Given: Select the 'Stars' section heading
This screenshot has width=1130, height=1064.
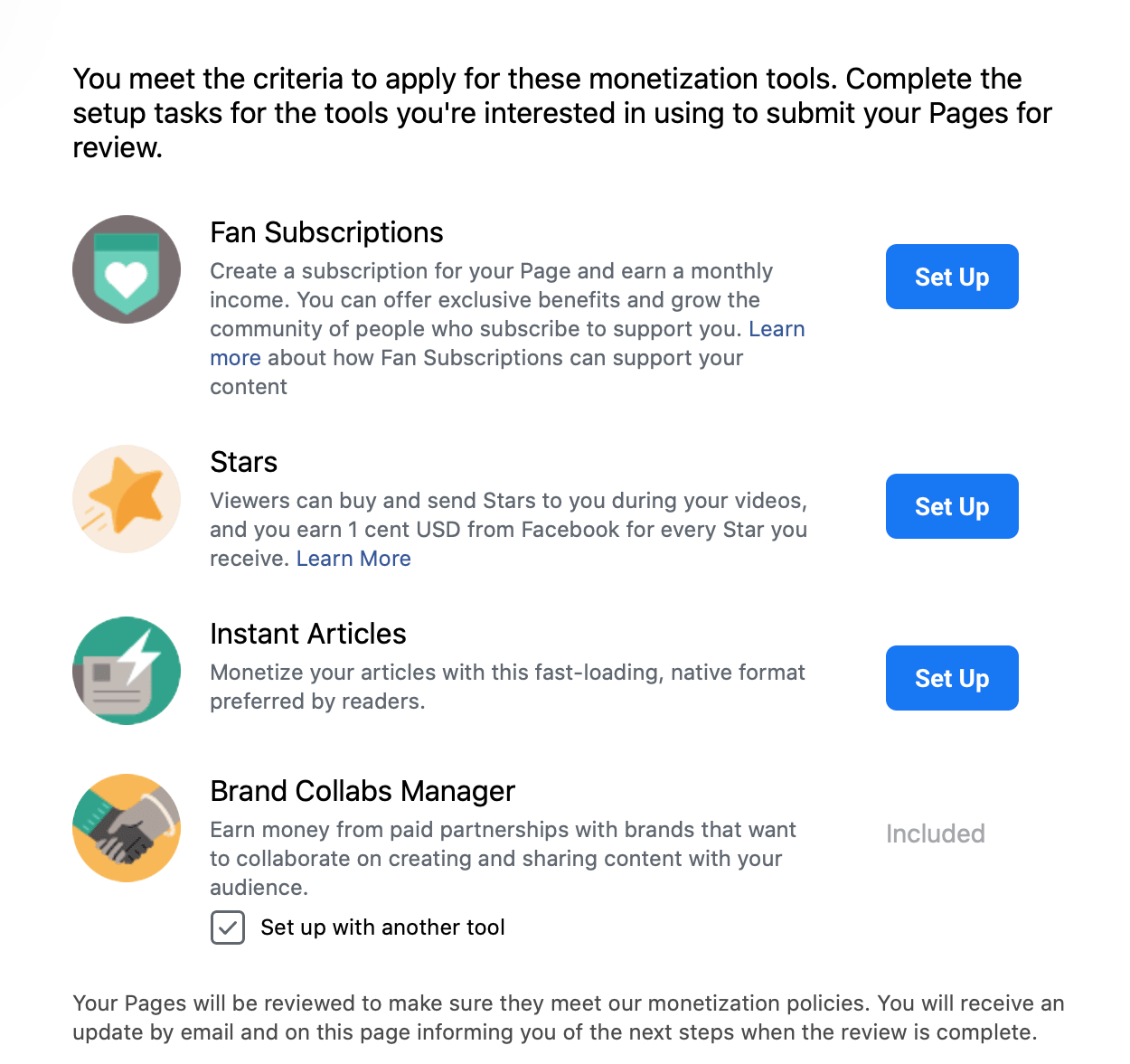Looking at the screenshot, I should [243, 462].
